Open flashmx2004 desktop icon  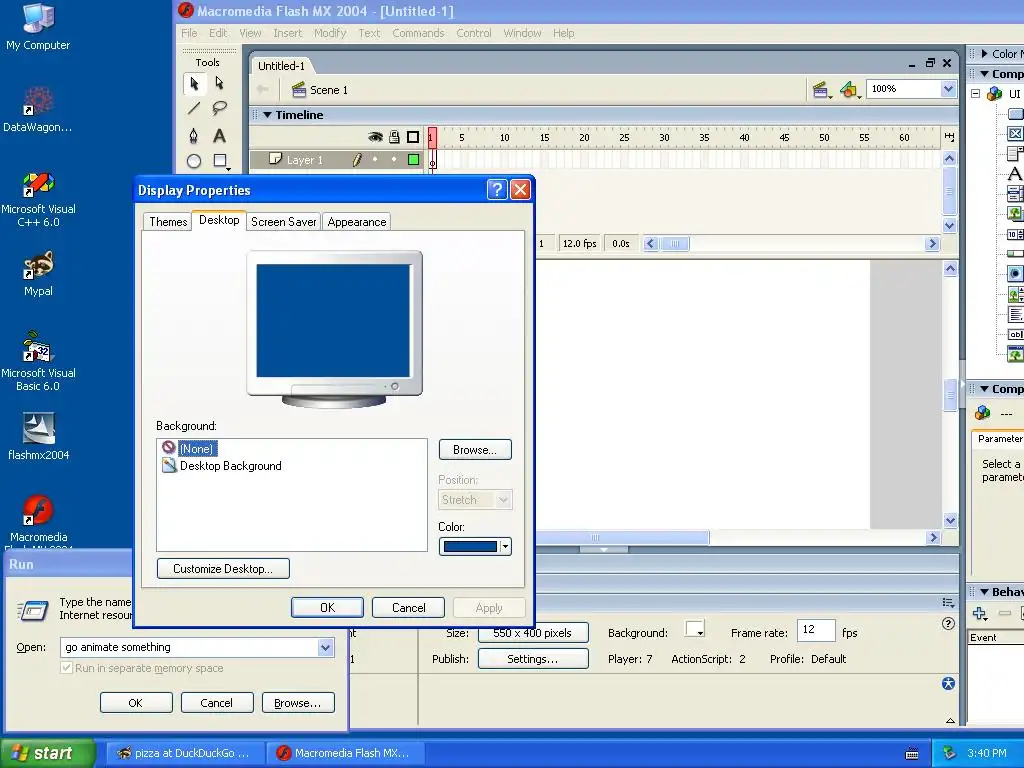(39, 437)
